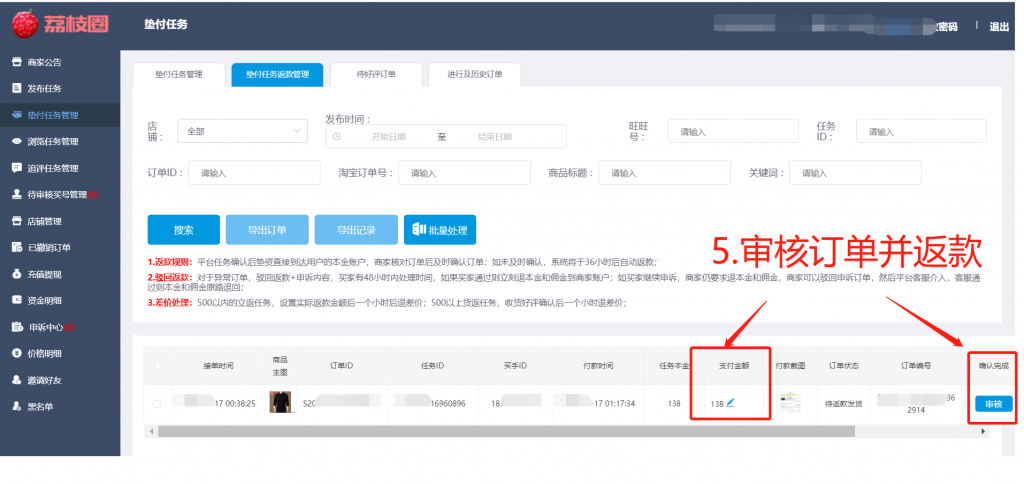Click the blue 搜索 button
The width and height of the screenshot is (1024, 484).
[x=184, y=230]
